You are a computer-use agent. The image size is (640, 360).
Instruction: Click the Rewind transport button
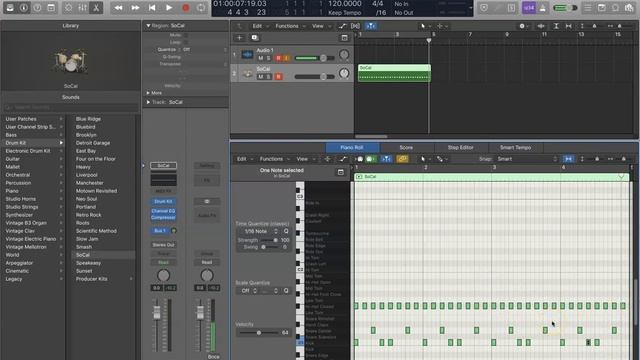click(118, 8)
